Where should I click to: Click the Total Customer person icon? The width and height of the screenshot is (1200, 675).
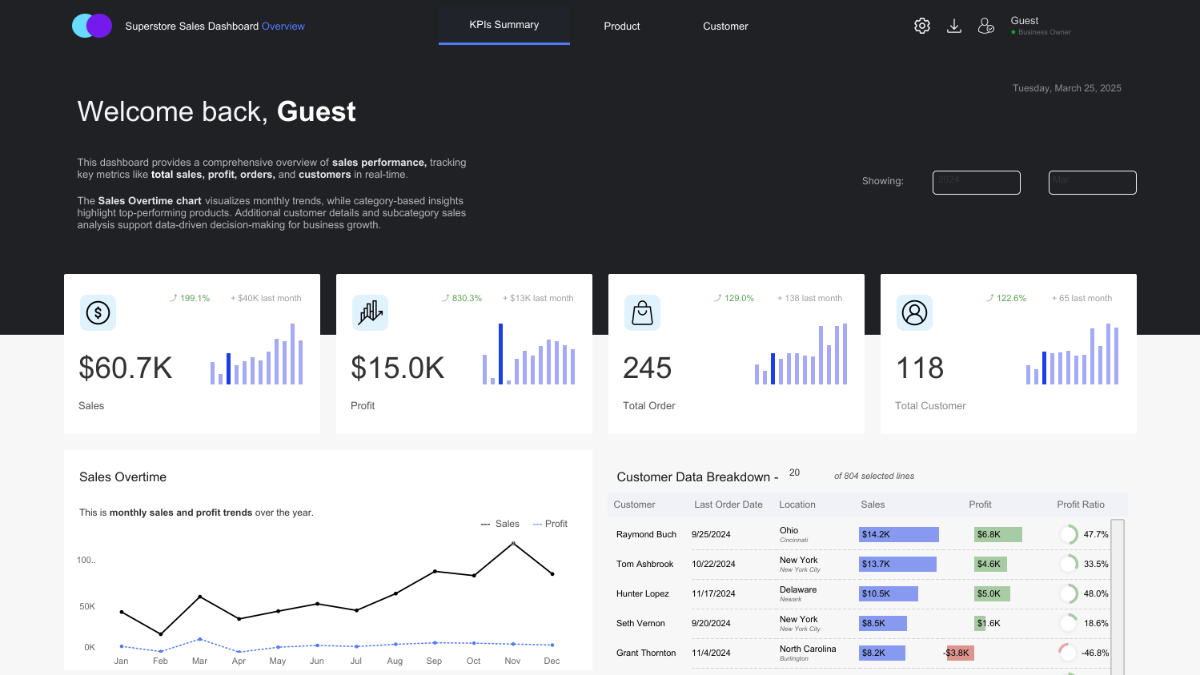pos(914,313)
